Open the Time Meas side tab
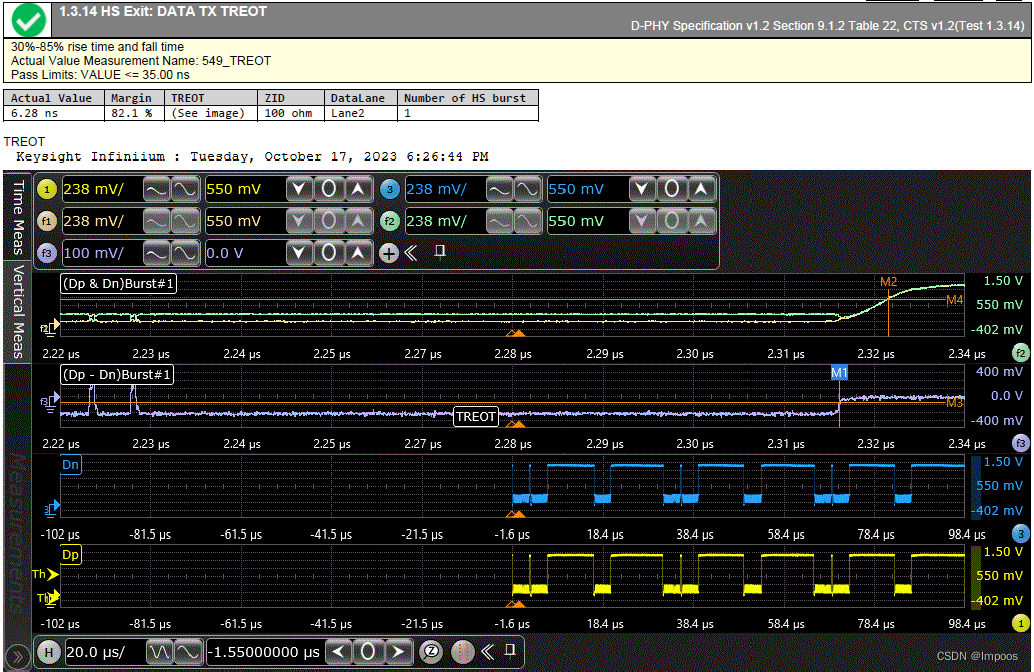This screenshot has height=672, width=1034. [18, 216]
